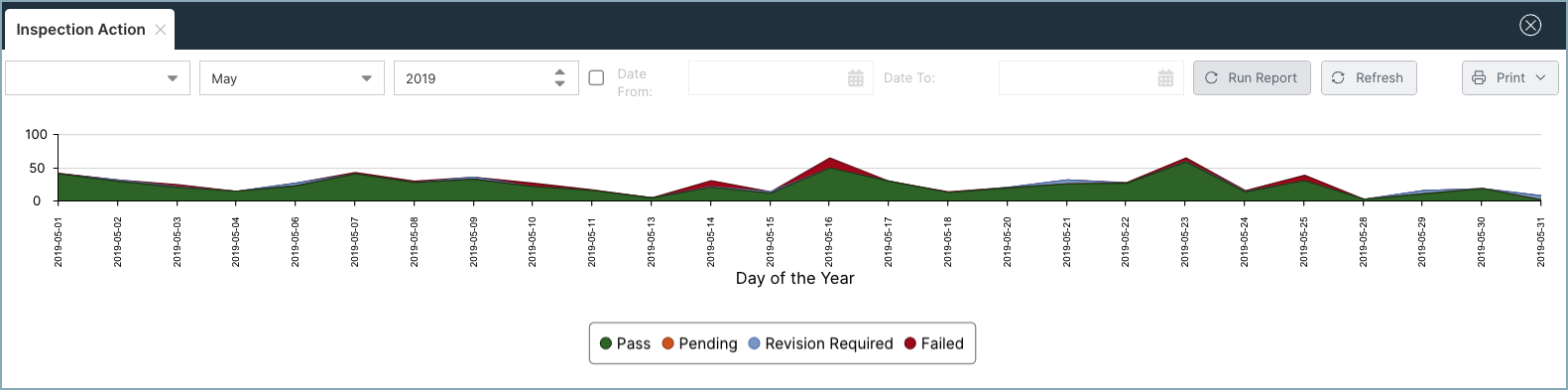Switch to the Inspection Action tab
1568x390 pixels.
point(80,30)
